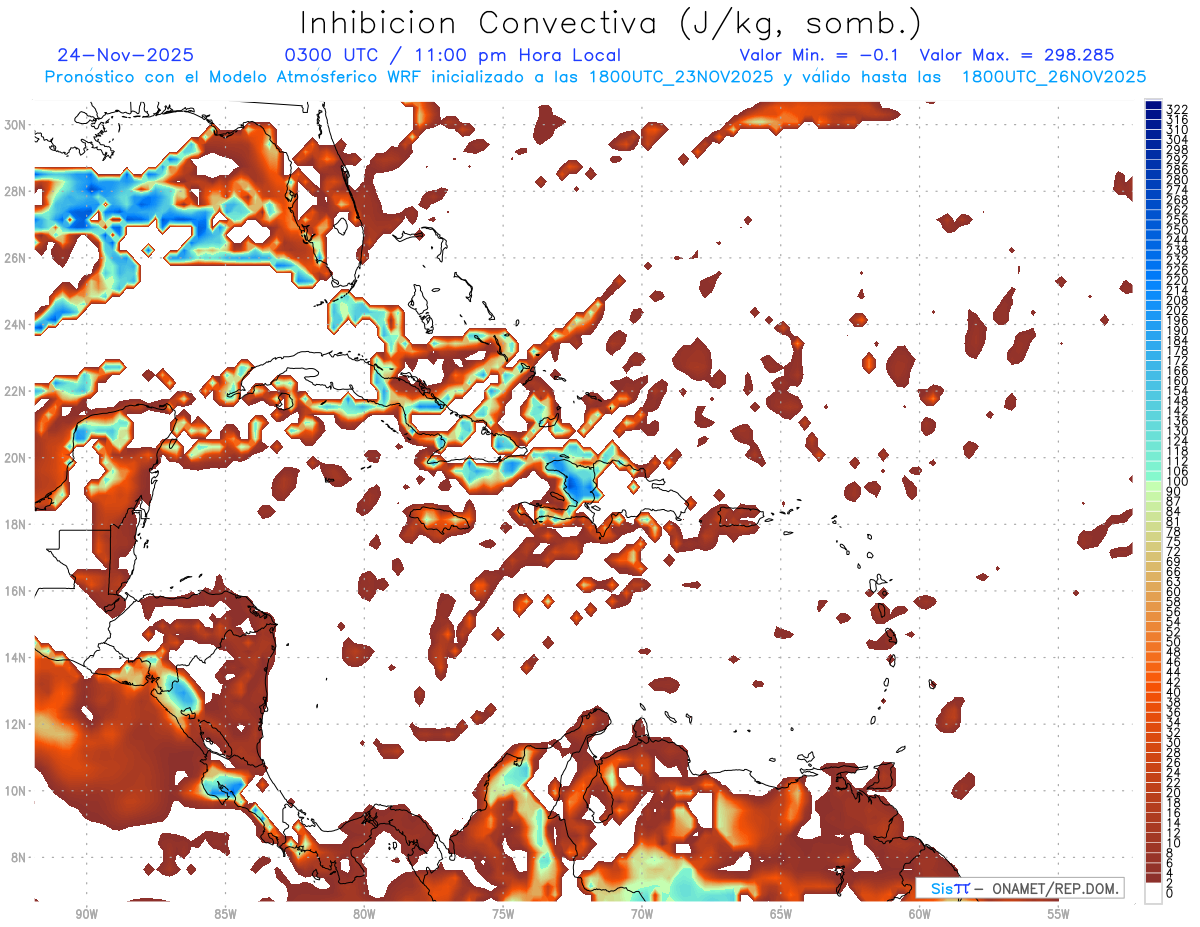The width and height of the screenshot is (1200, 927).
Task: Click the '90W' longitude label
Action: point(87,914)
